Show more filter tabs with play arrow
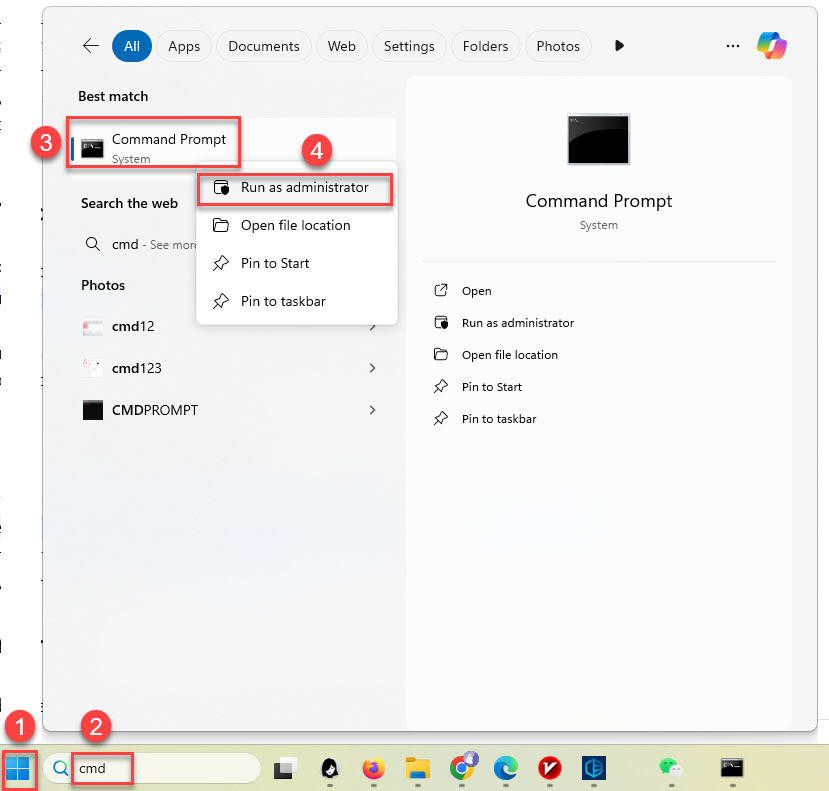This screenshot has height=791, width=829. (619, 46)
